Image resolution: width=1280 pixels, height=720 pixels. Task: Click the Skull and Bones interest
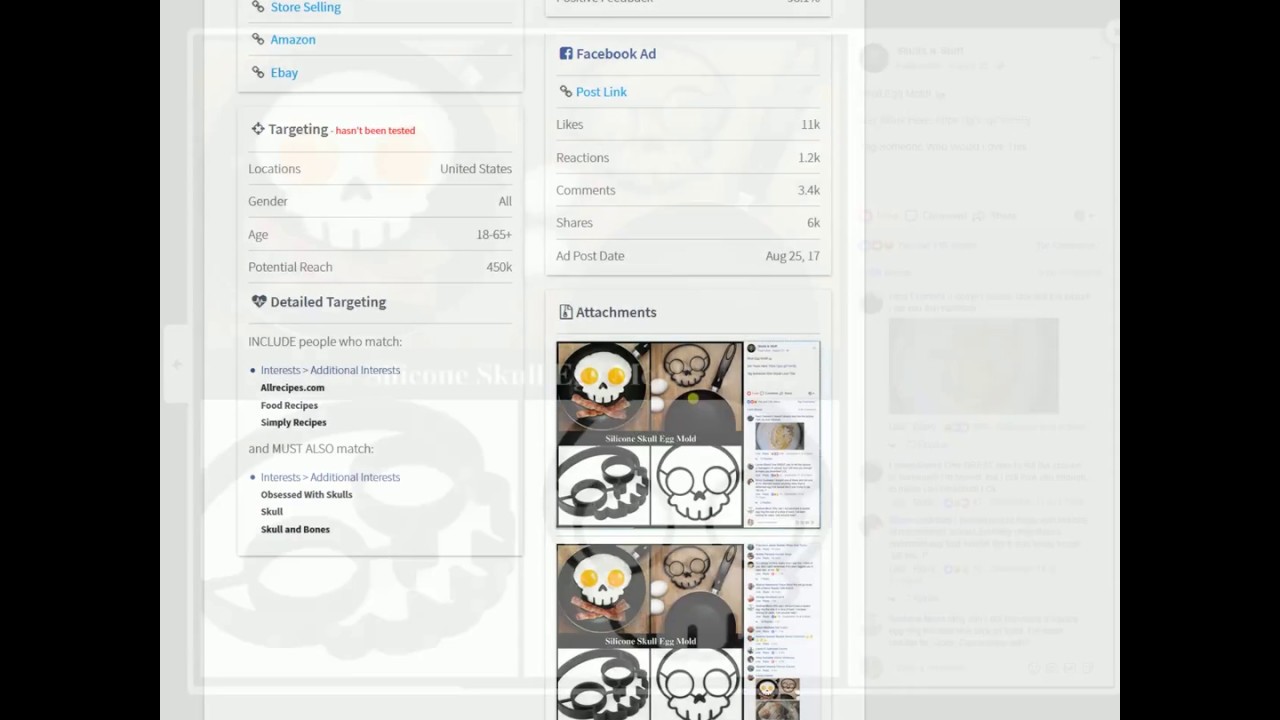pyautogui.click(x=295, y=529)
